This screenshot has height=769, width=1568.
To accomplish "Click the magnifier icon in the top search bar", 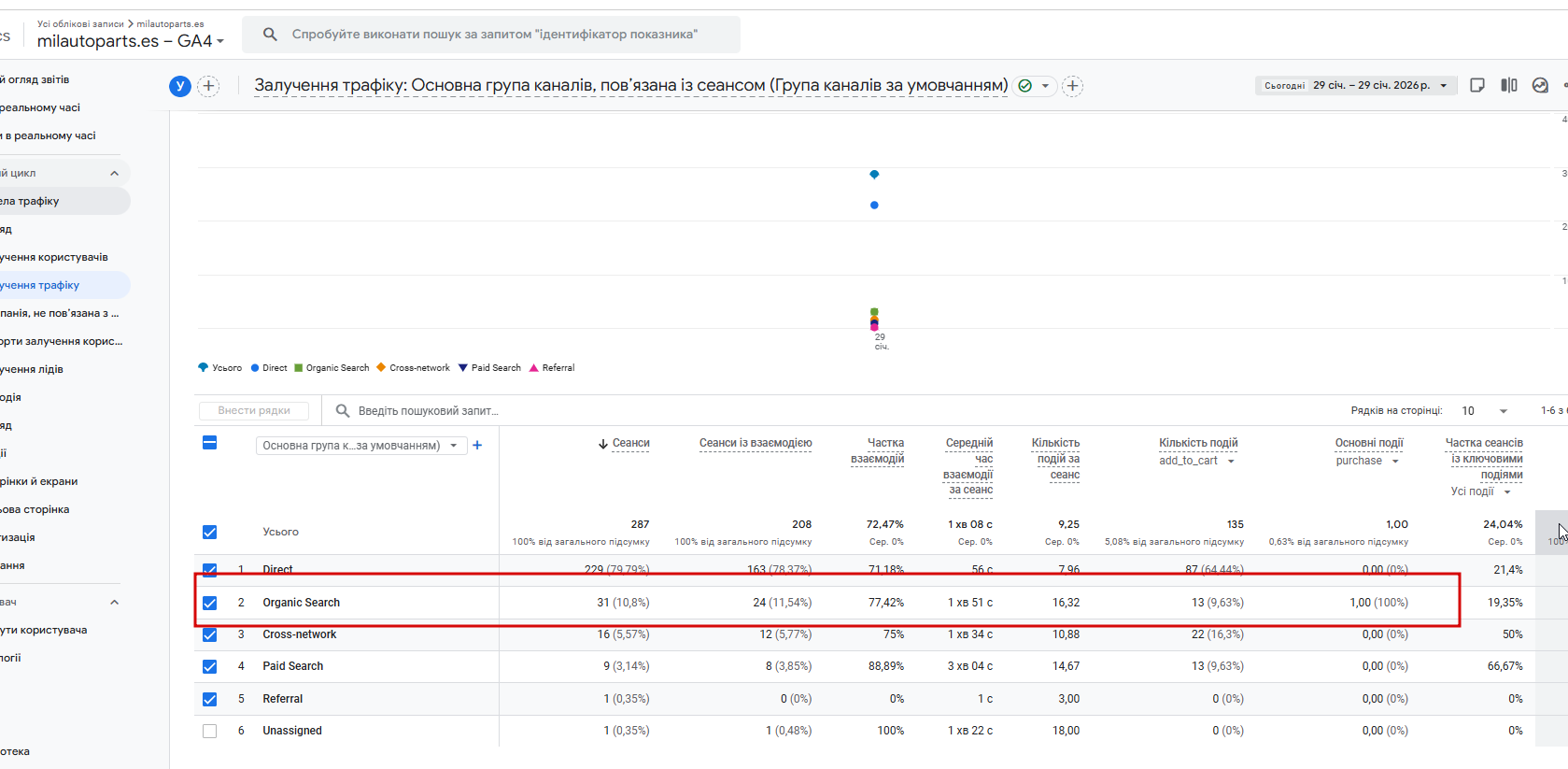I will pos(270,35).
